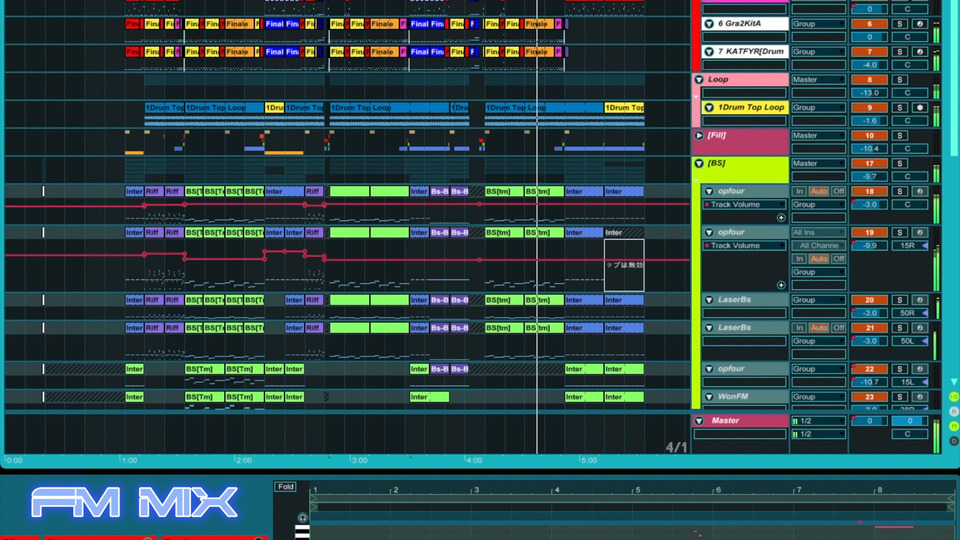
Task: Toggle the Returns section R icon
Action: coord(954,411)
